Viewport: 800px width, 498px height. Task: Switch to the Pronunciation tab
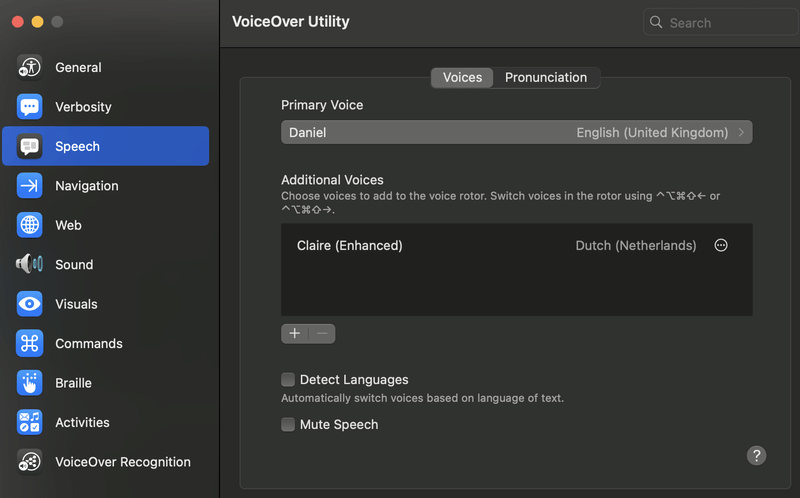coord(546,78)
